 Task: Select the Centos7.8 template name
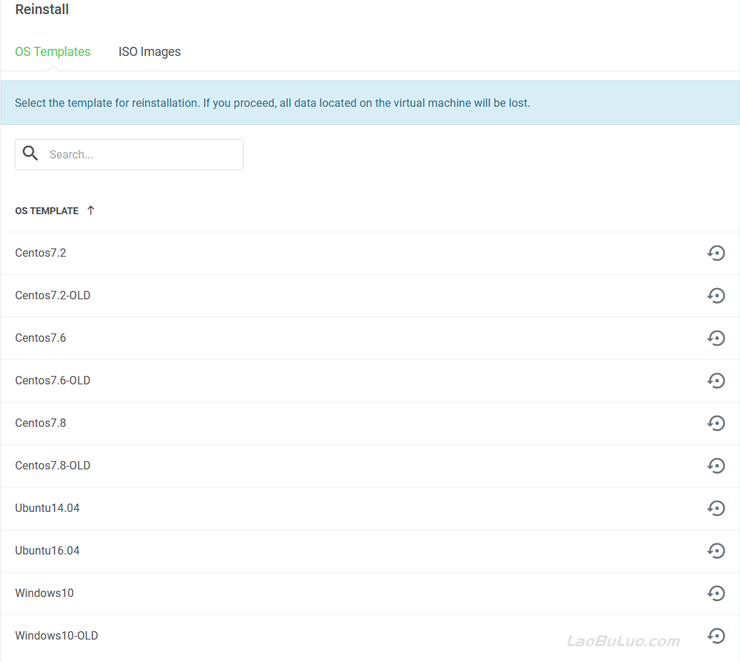[x=41, y=423]
